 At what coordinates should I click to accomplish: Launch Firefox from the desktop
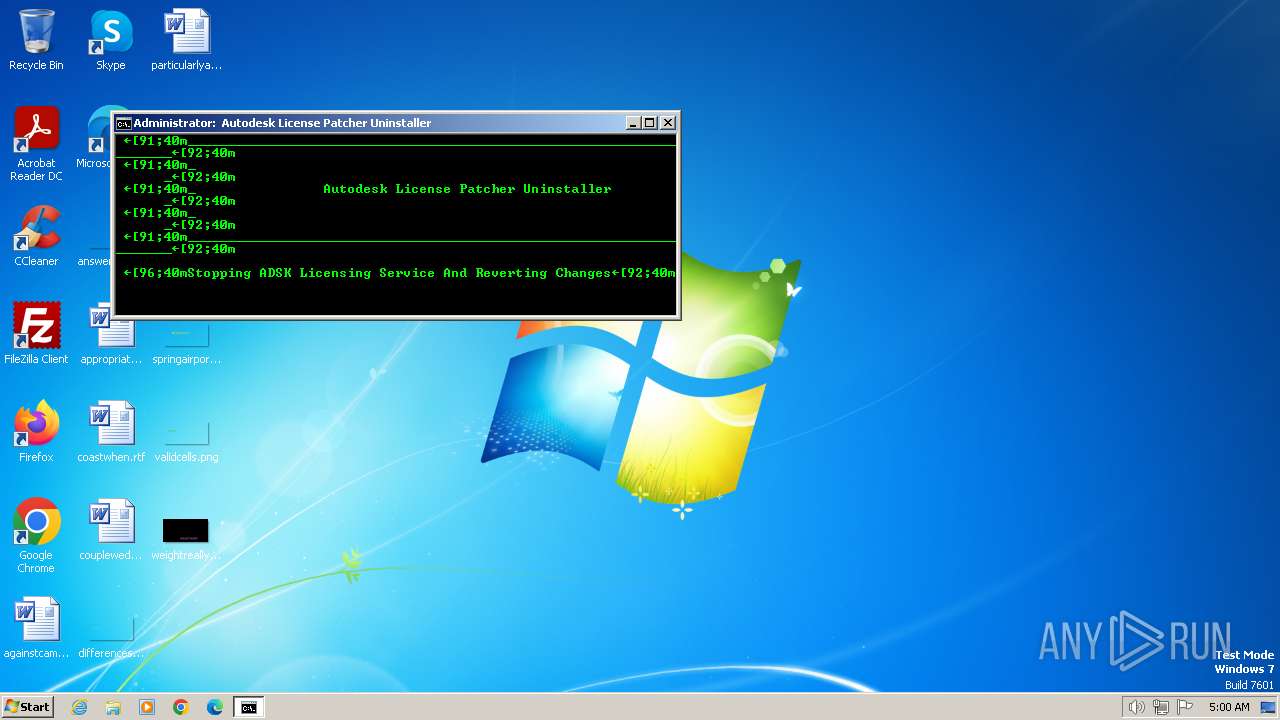click(x=36, y=432)
